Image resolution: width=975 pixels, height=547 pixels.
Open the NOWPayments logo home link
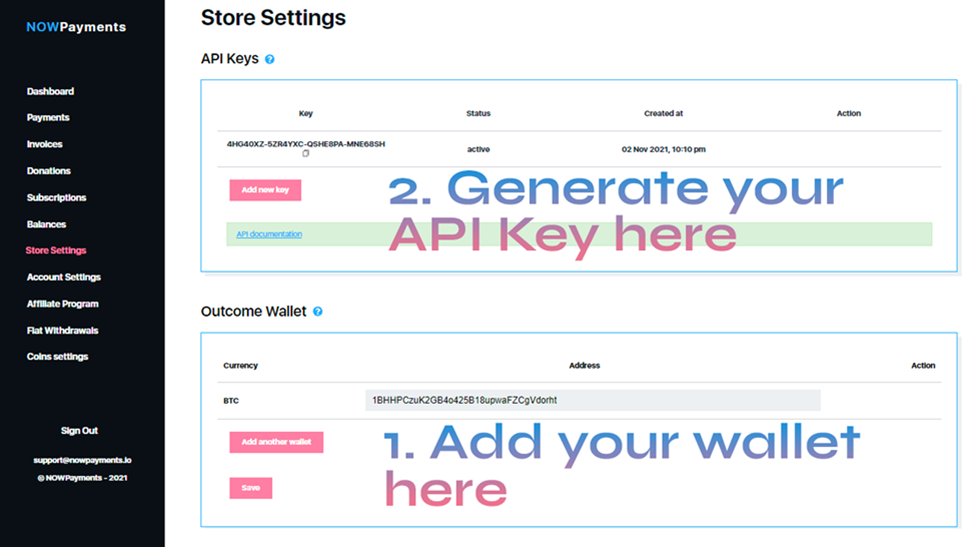click(76, 27)
